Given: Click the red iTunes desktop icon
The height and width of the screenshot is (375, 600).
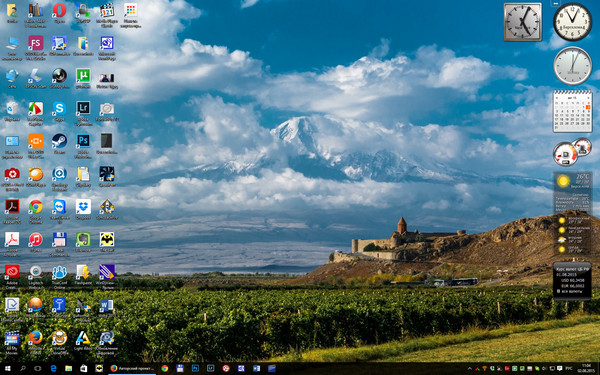Looking at the screenshot, I should pos(36,242).
